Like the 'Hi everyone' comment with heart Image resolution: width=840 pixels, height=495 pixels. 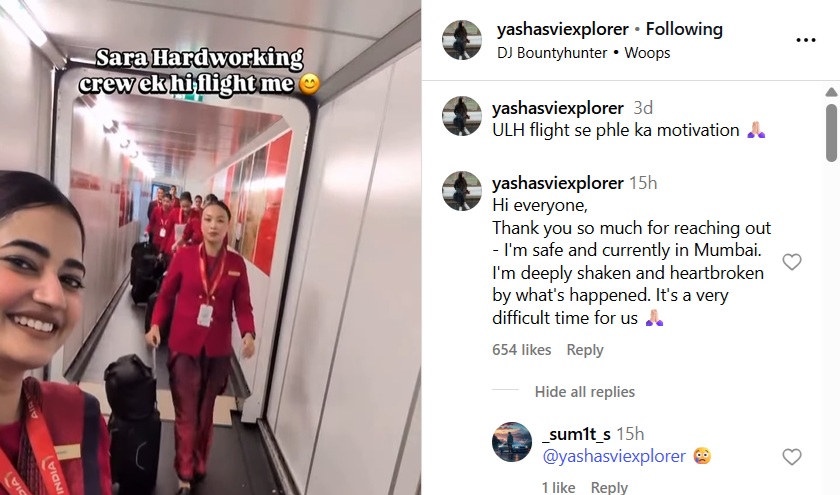click(x=792, y=262)
